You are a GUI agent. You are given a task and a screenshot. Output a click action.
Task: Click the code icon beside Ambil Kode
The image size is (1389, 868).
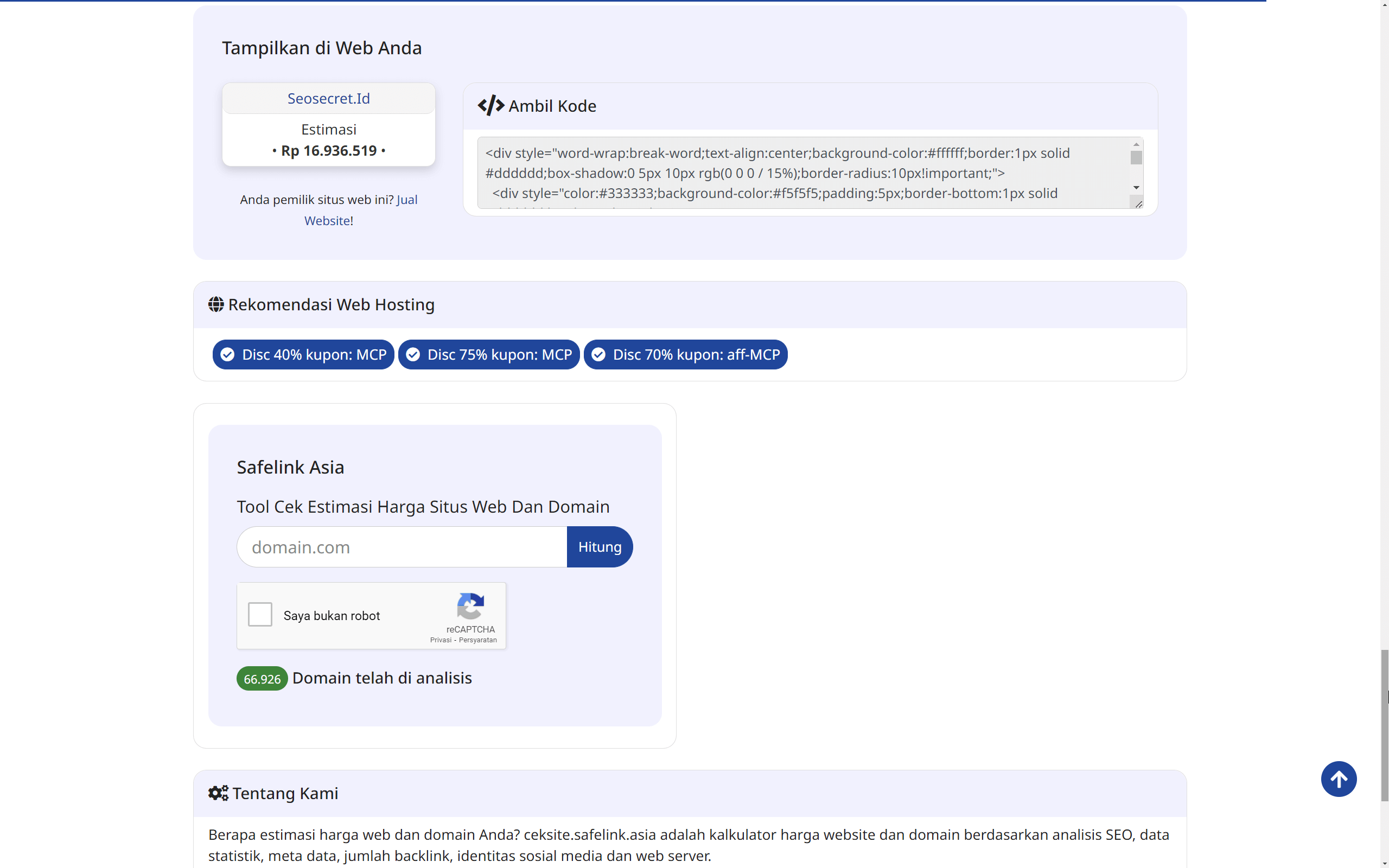click(x=490, y=106)
